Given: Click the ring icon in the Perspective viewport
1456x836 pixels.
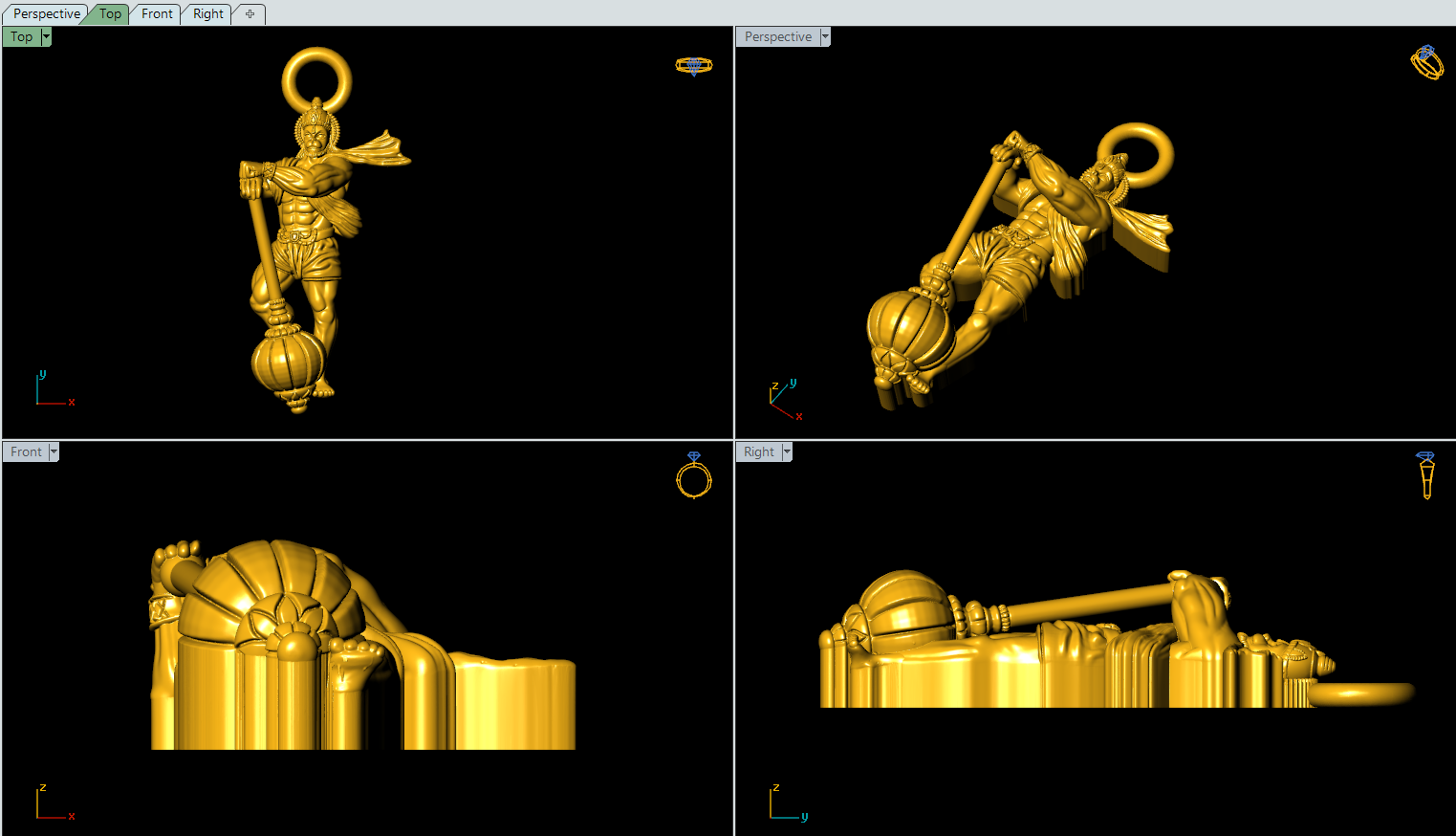Looking at the screenshot, I should 1426,63.
